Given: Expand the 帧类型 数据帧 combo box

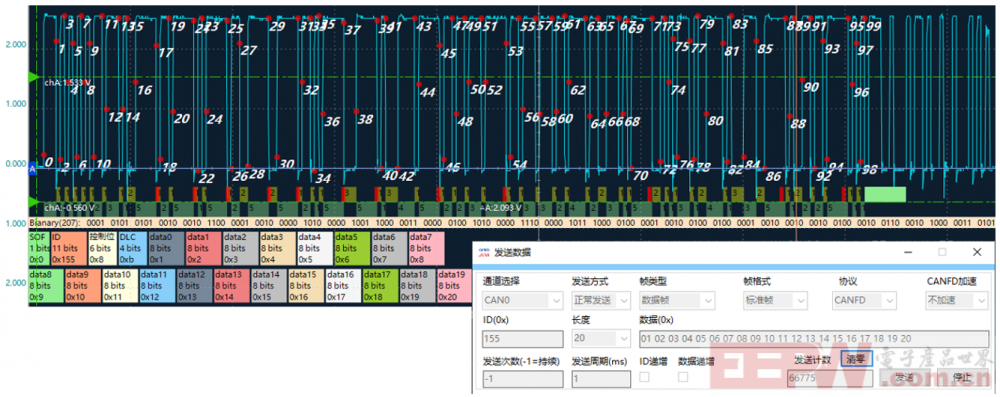Looking at the screenshot, I should 677,300.
